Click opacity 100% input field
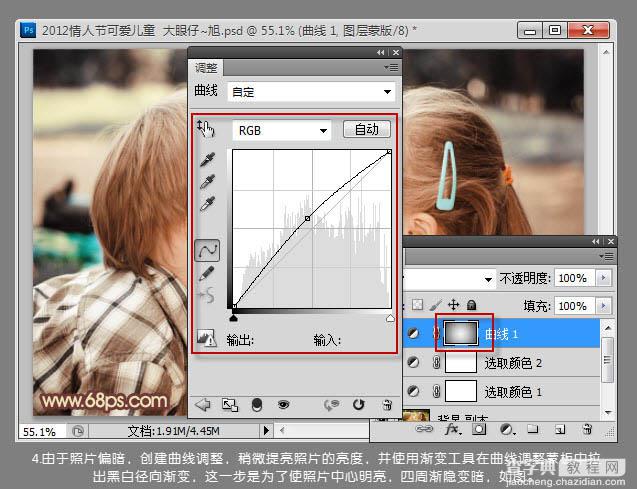 tap(574, 278)
